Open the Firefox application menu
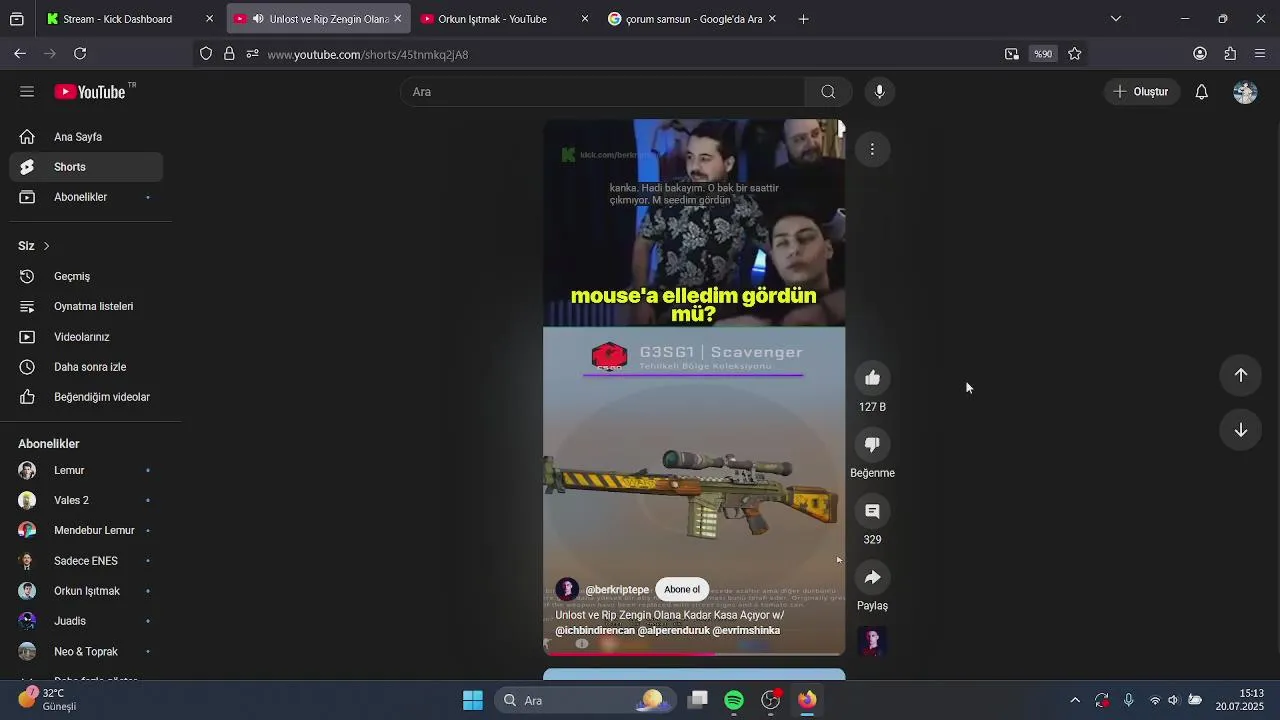 1260,54
